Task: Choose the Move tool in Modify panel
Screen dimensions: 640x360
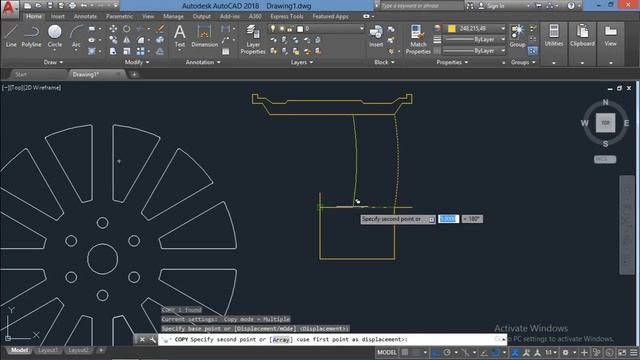Action: [x=113, y=29]
